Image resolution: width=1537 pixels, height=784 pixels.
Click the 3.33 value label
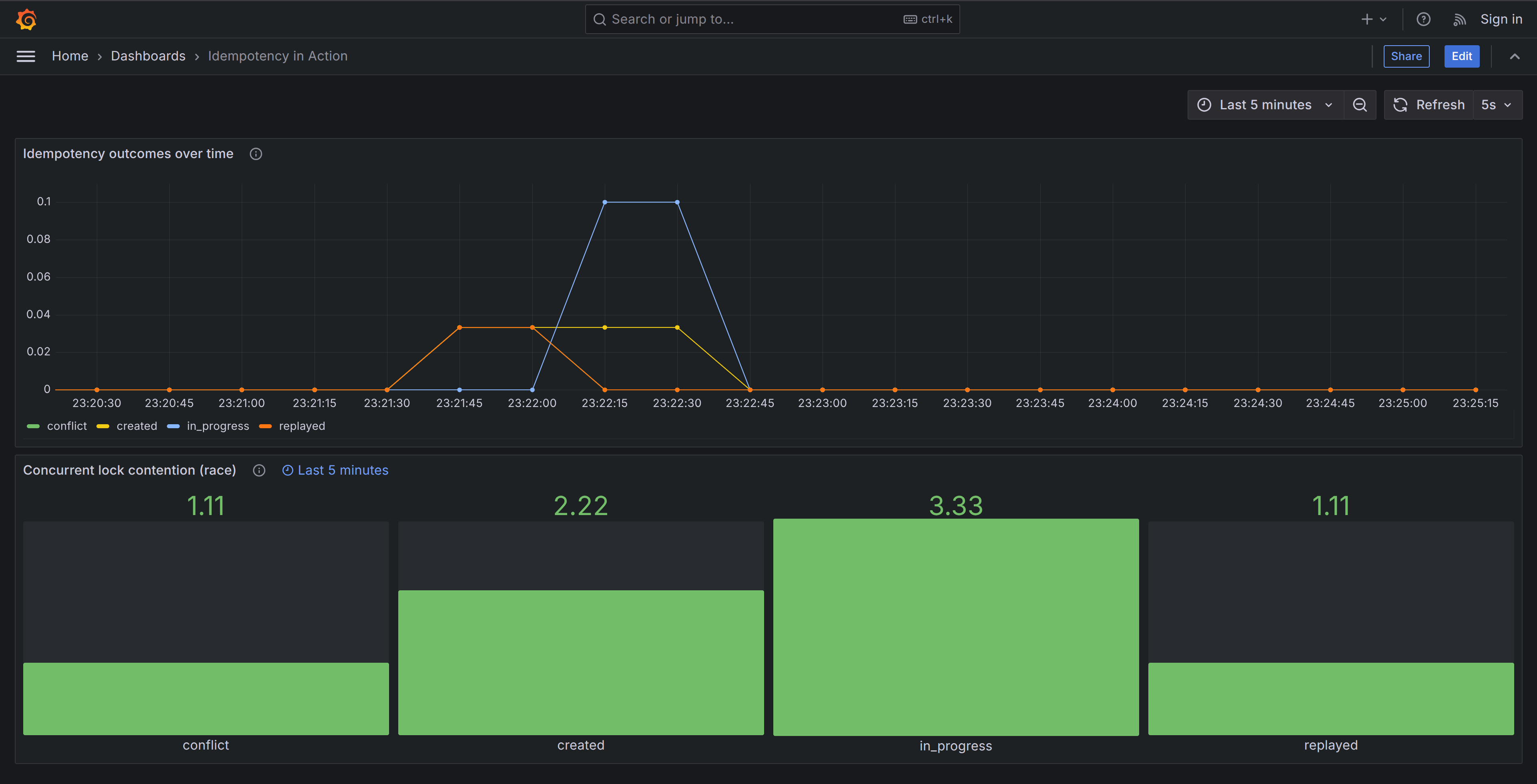tap(956, 506)
